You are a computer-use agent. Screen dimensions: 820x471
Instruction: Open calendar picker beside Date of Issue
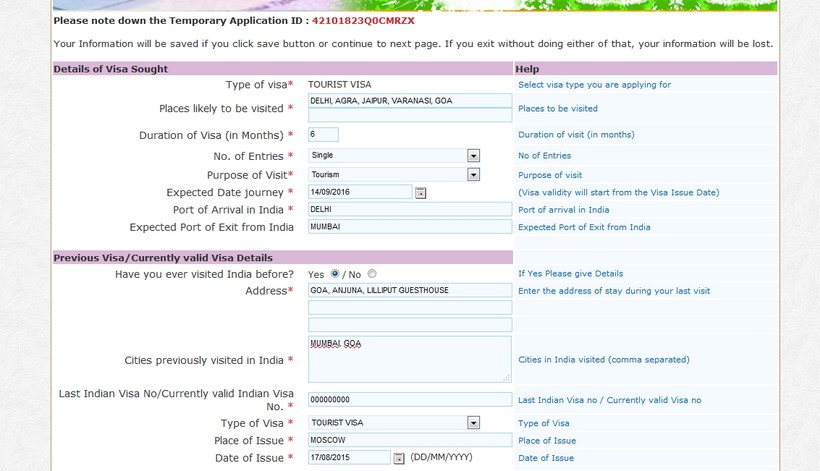point(398,458)
